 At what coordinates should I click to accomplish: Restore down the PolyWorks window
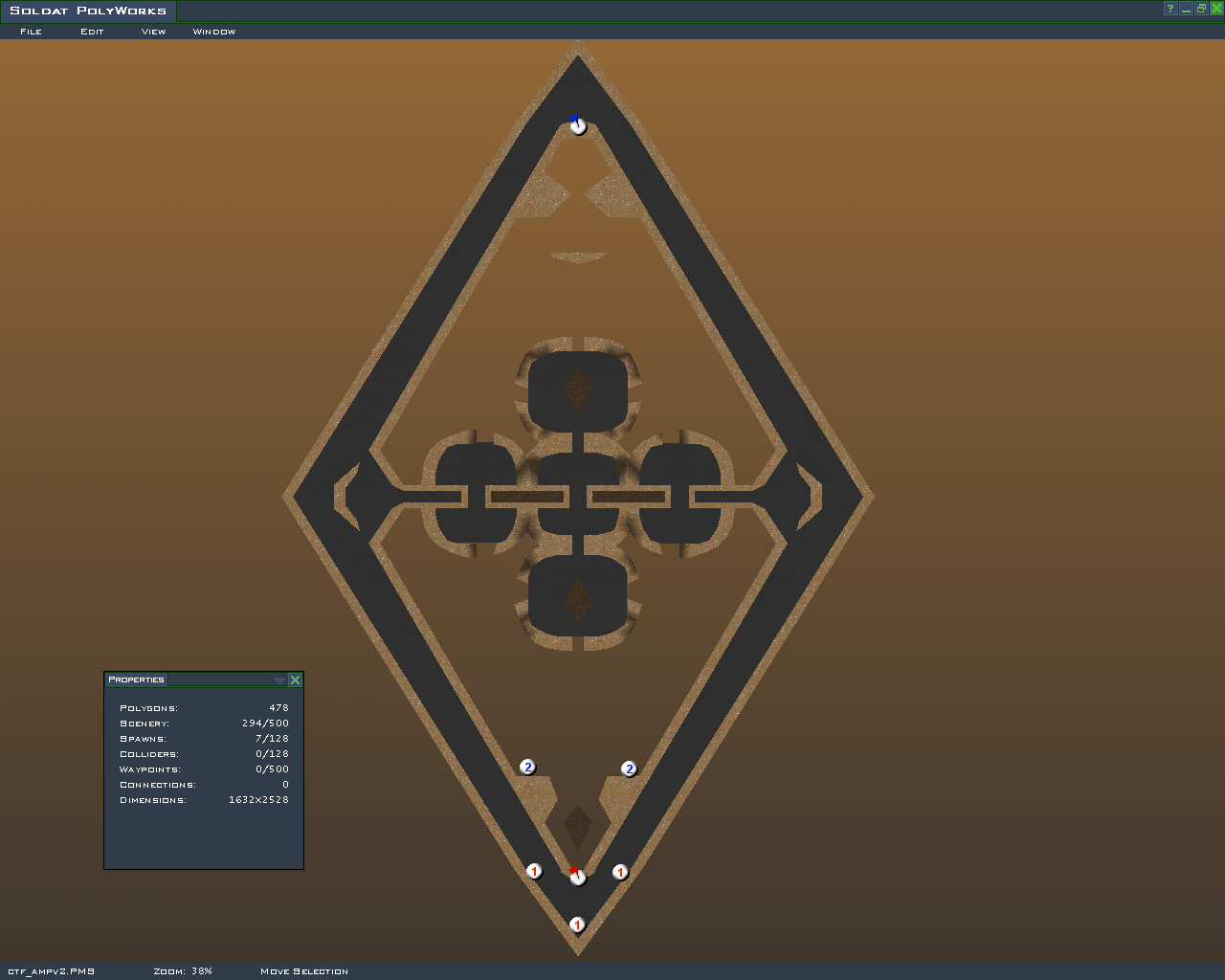pos(1201,10)
